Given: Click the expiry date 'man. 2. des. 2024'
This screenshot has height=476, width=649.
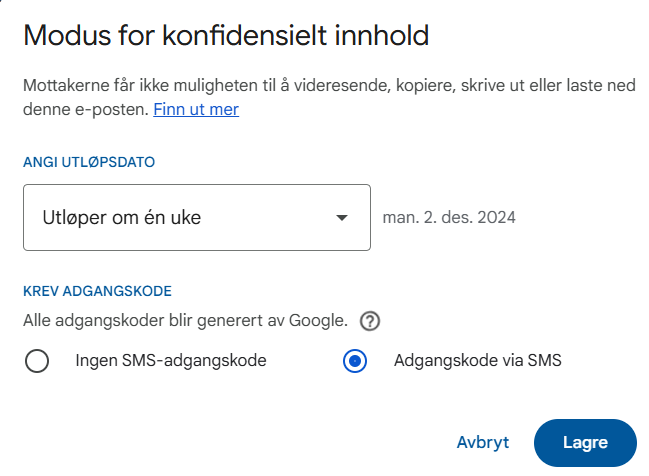Looking at the screenshot, I should coord(449,217).
